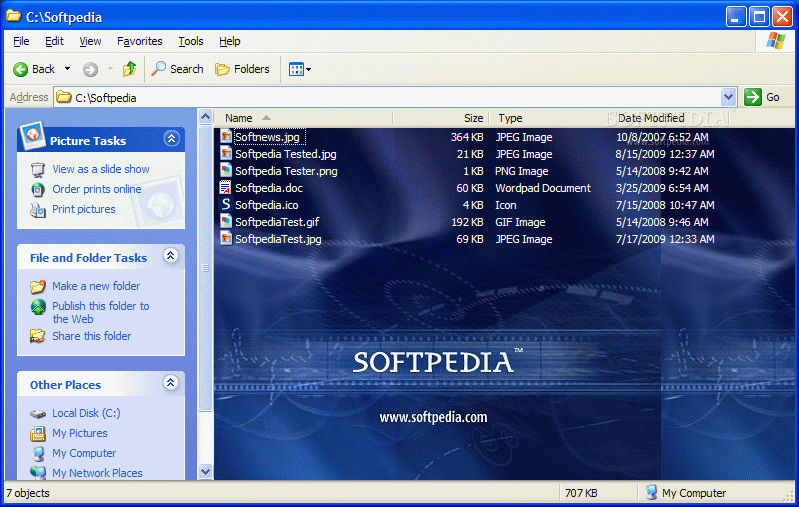Click the Back arrow icon
The height and width of the screenshot is (507, 799).
(x=20, y=69)
